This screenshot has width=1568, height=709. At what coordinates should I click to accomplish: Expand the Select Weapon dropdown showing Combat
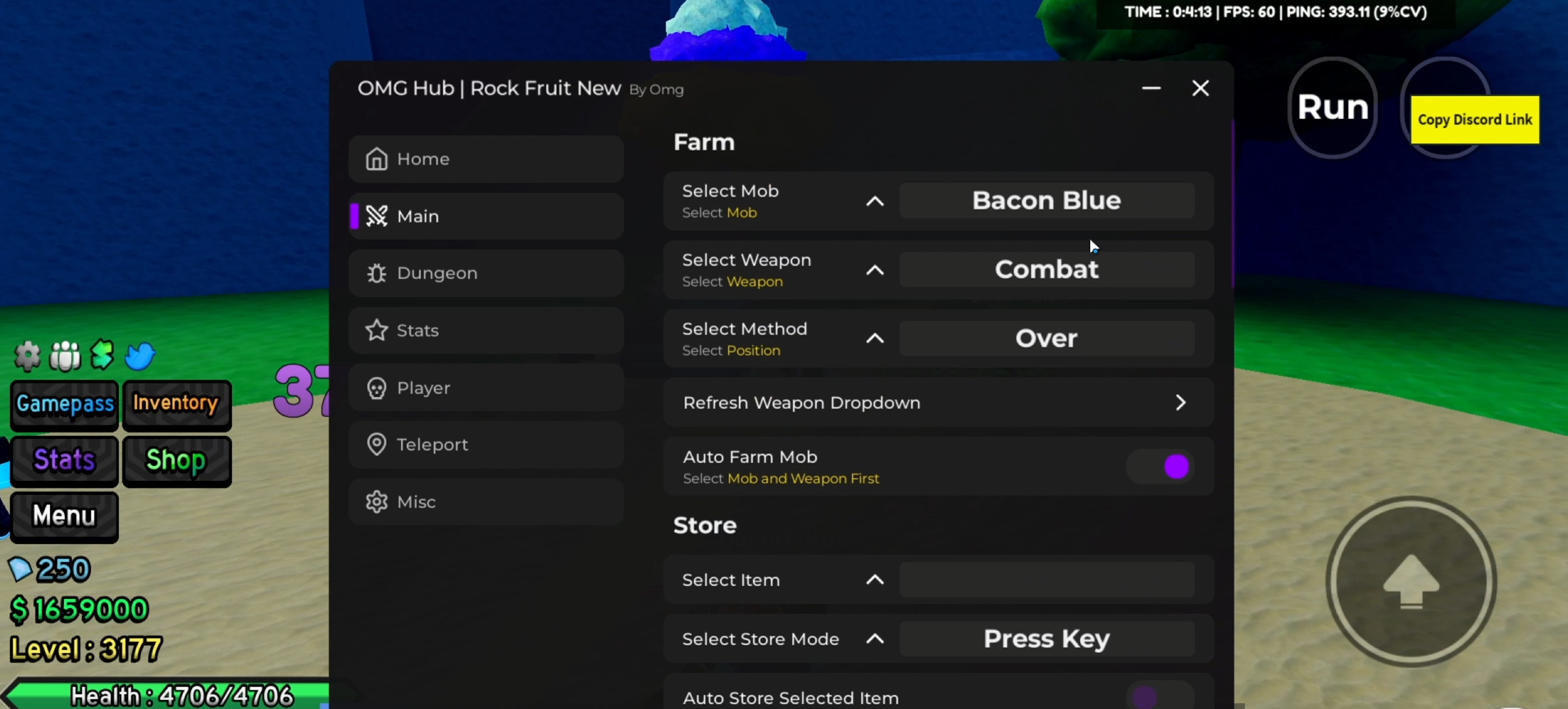pyautogui.click(x=1046, y=270)
